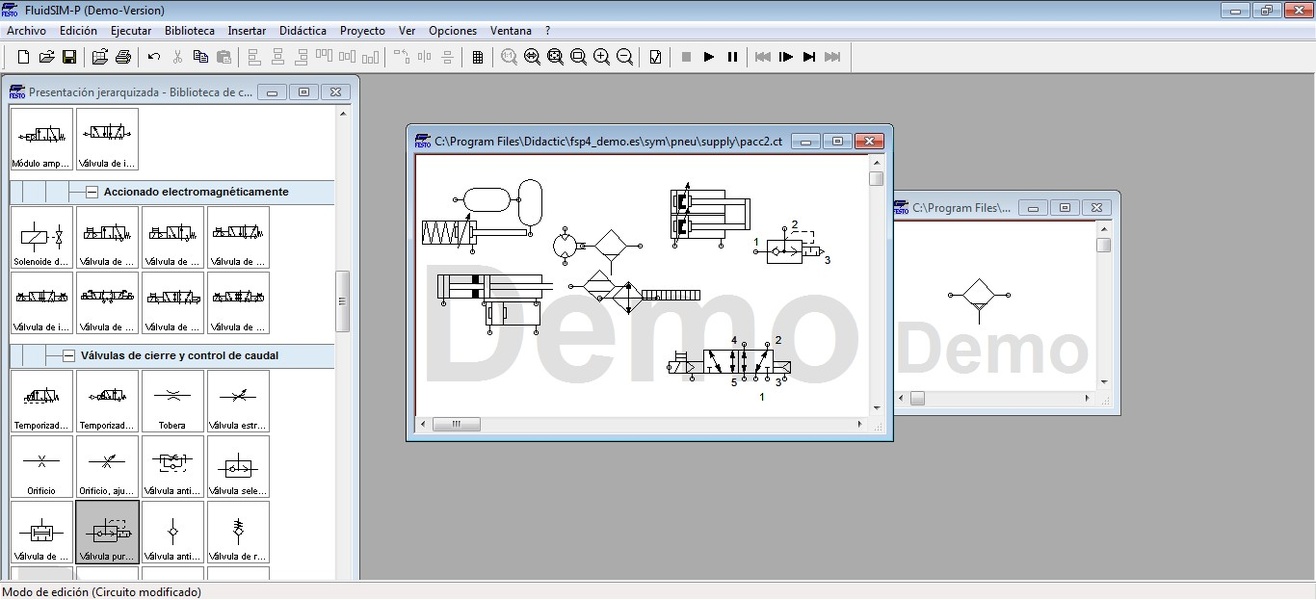Screen dimensions: 1316x600
Task: Start simulation with the Play button
Action: (709, 57)
